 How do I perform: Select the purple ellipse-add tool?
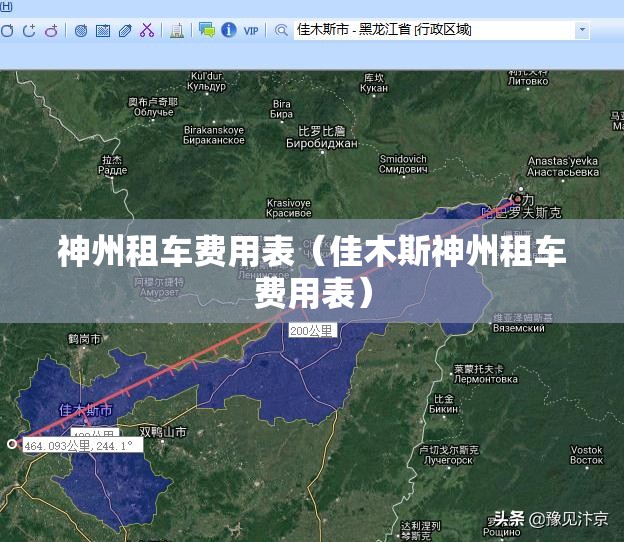point(51,31)
